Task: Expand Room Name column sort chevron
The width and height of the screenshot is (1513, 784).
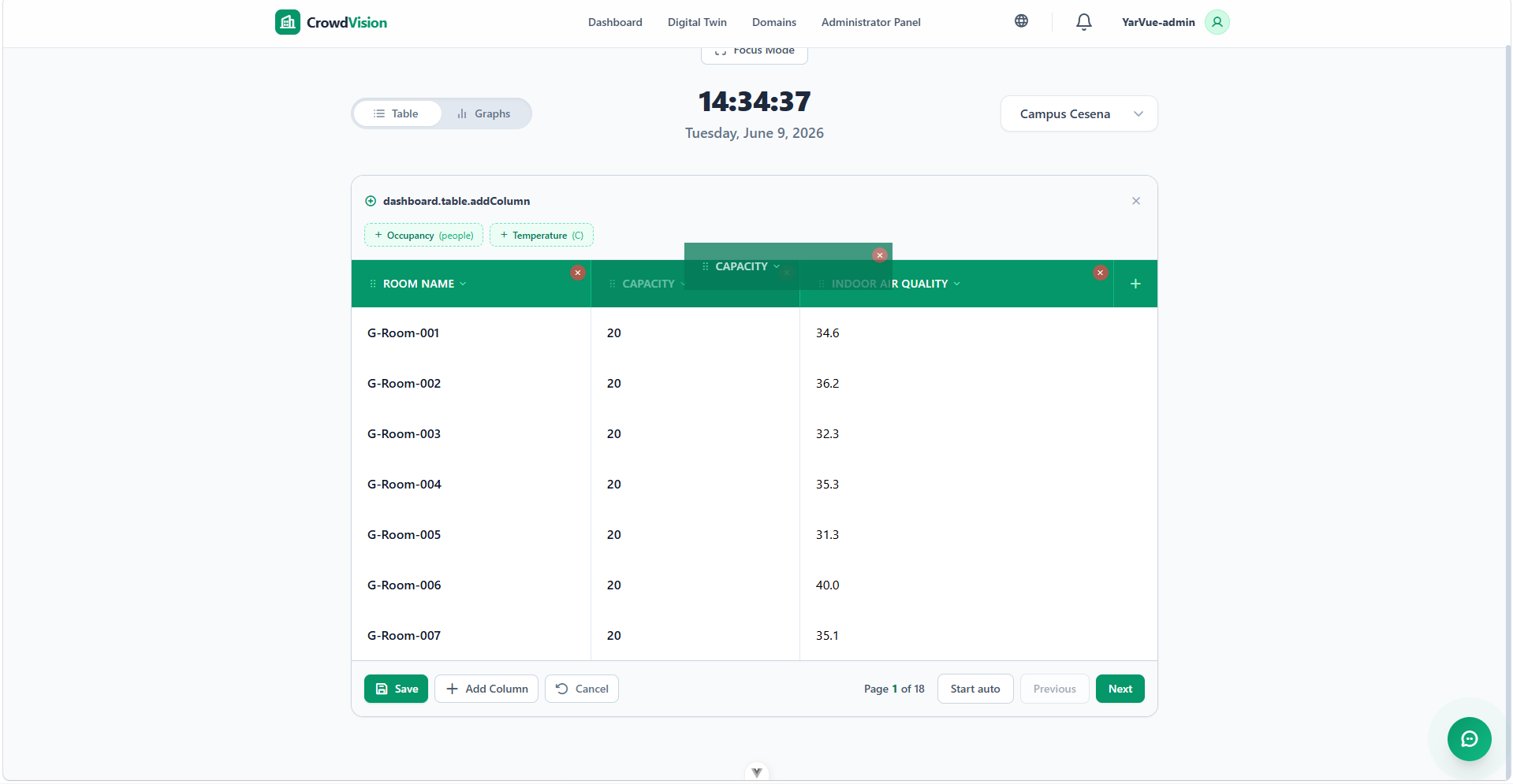Action: tap(463, 284)
